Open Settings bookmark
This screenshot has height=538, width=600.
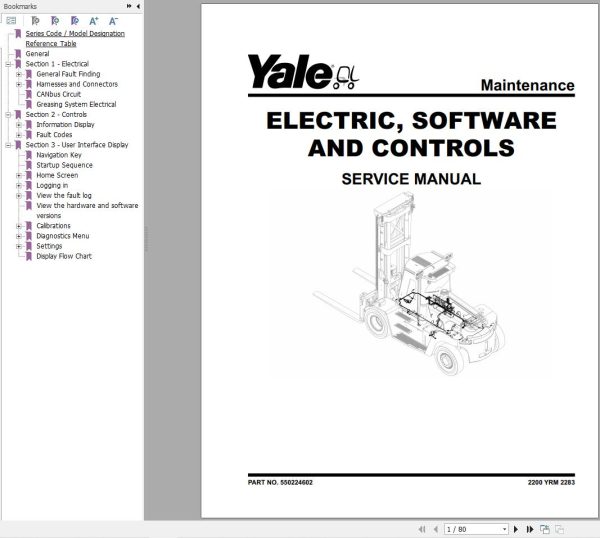49,246
